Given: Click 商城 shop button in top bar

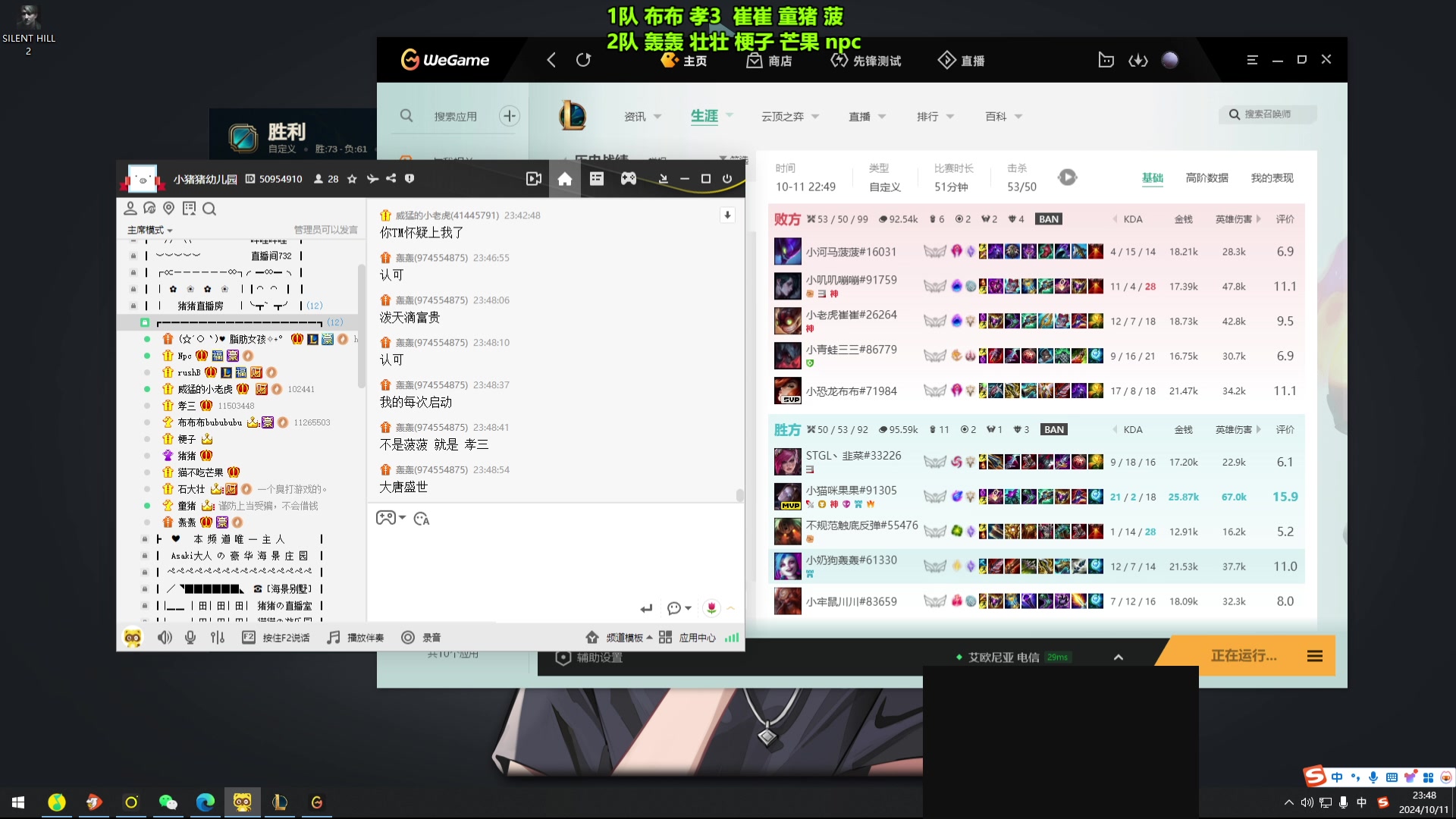Looking at the screenshot, I should pyautogui.click(x=770, y=60).
